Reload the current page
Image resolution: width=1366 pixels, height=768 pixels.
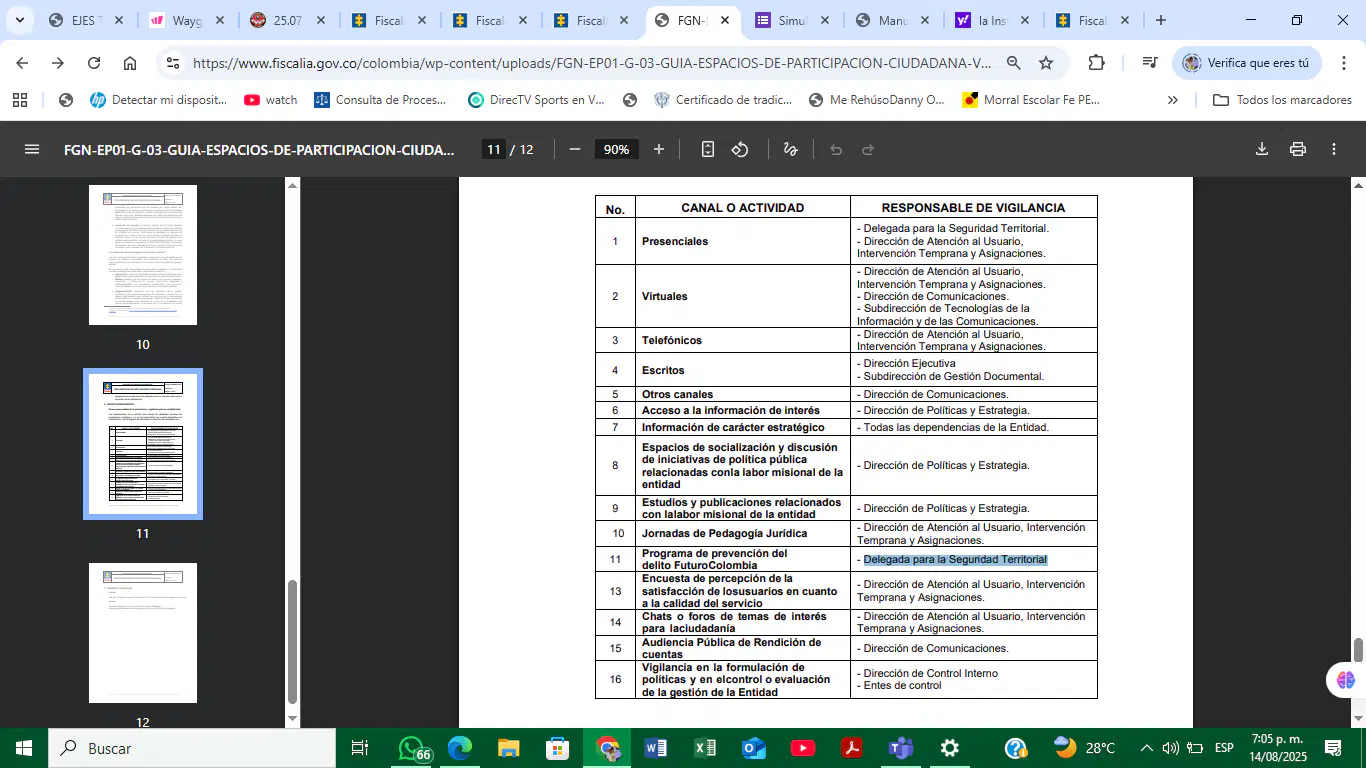point(94,63)
